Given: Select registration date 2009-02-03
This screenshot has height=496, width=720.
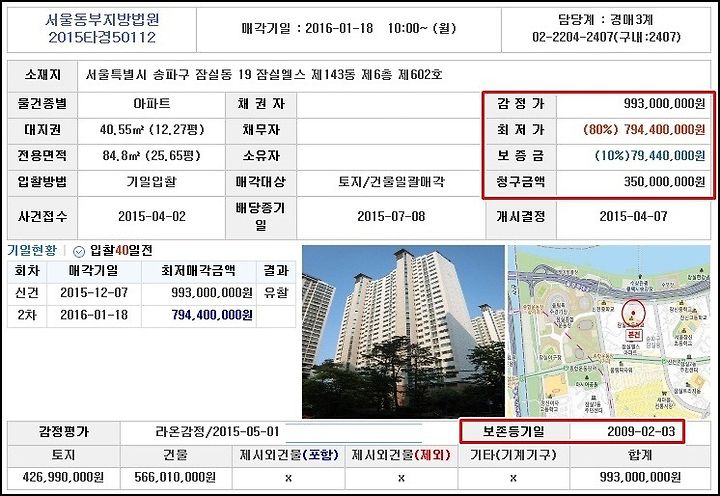Looking at the screenshot, I should (641, 432).
